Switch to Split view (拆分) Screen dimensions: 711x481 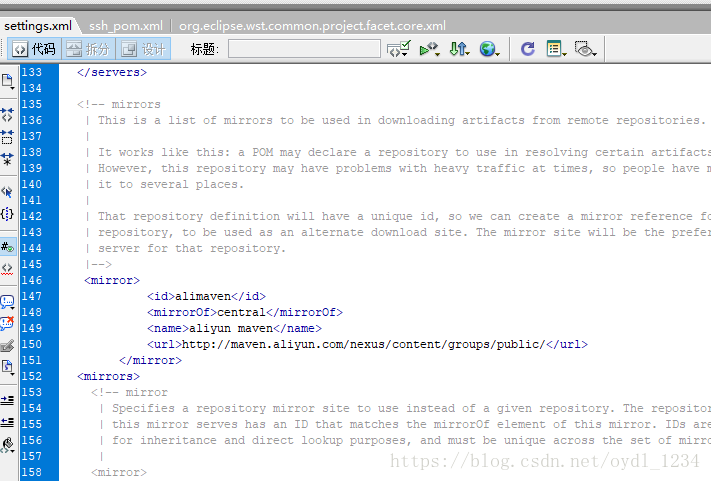pyautogui.click(x=88, y=49)
